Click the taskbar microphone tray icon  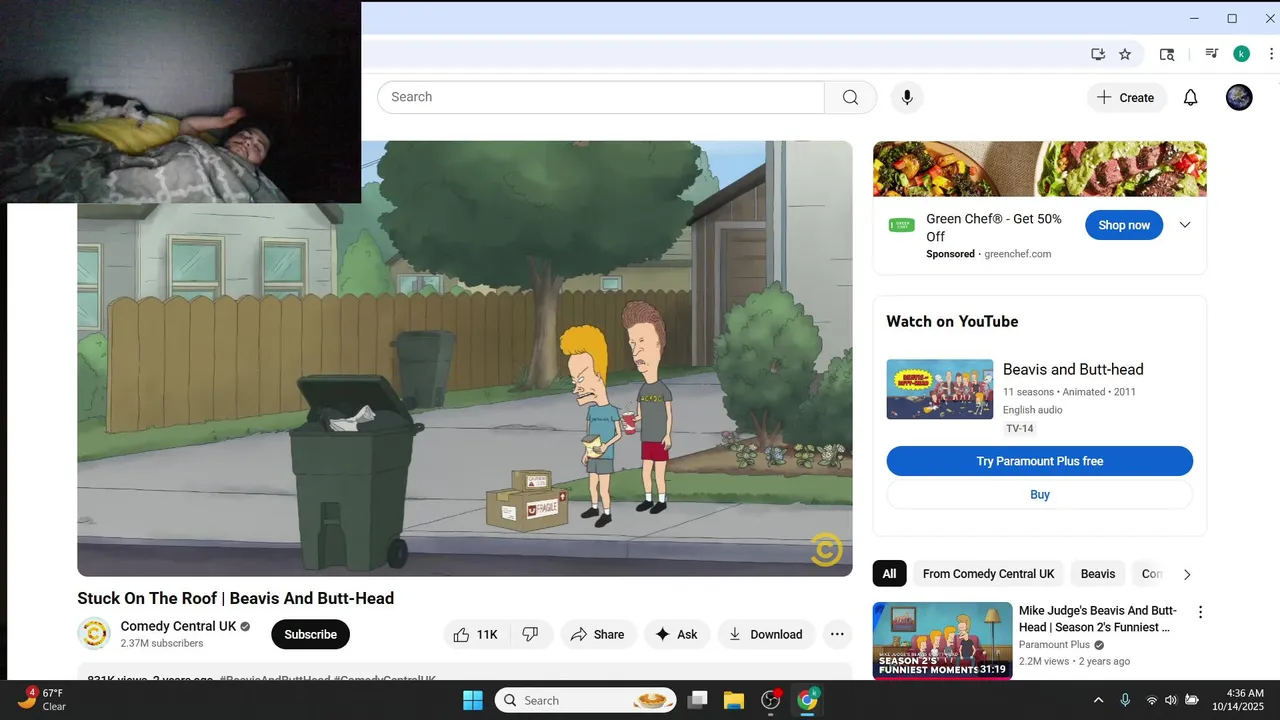click(x=1125, y=700)
